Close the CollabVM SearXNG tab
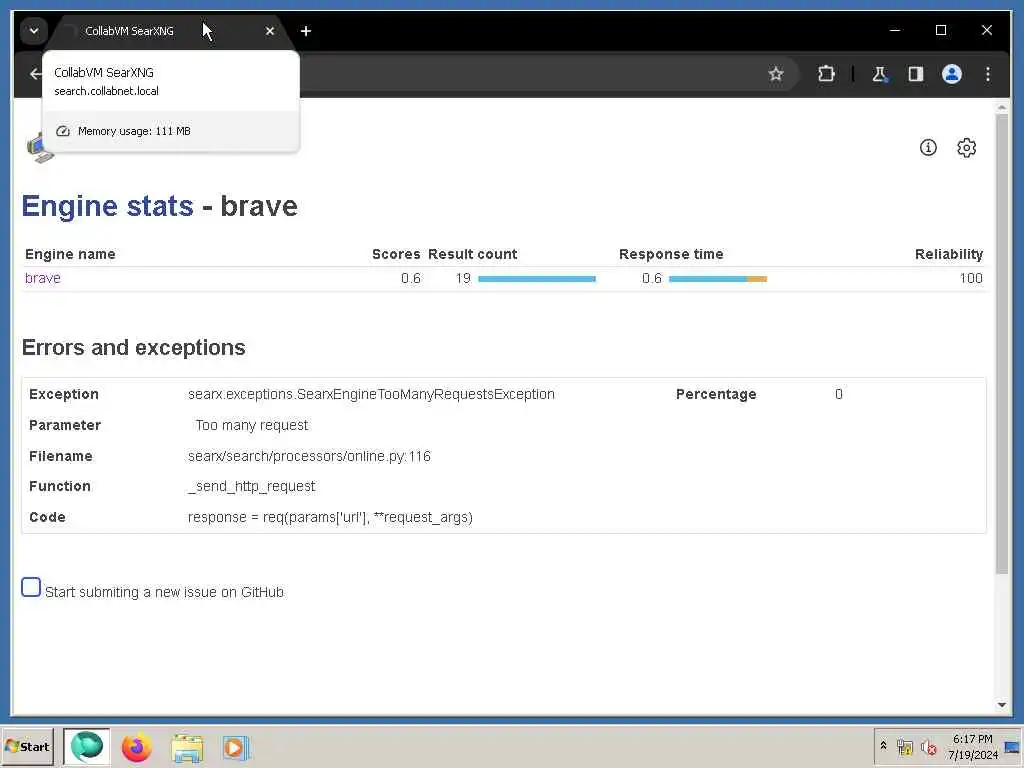 pyautogui.click(x=270, y=31)
